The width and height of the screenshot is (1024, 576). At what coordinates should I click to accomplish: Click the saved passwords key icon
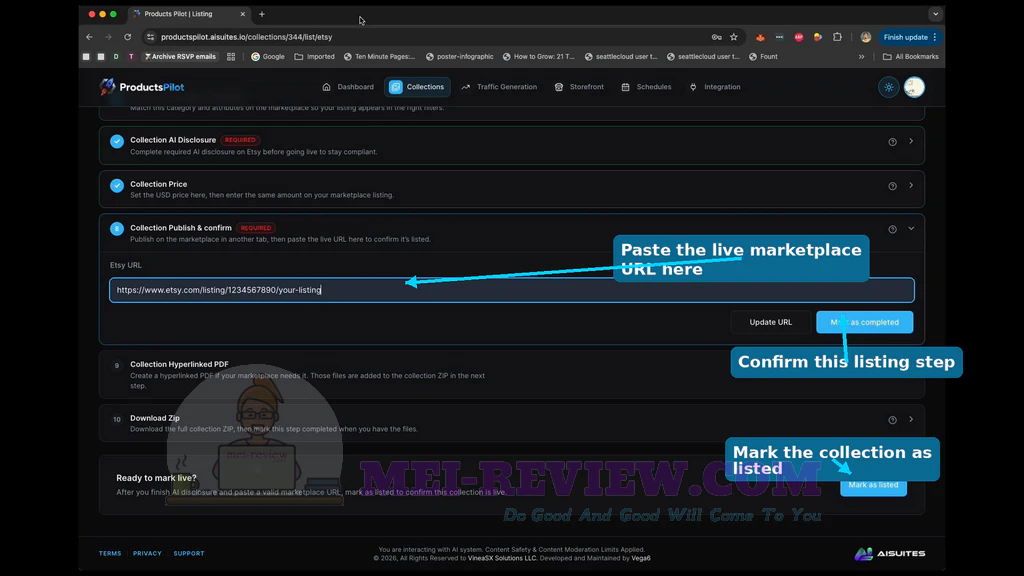(x=716, y=37)
